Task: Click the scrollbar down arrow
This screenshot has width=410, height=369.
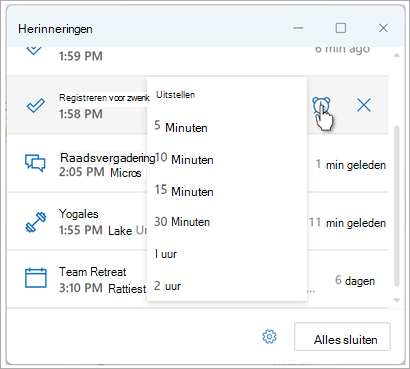Action: (396, 300)
